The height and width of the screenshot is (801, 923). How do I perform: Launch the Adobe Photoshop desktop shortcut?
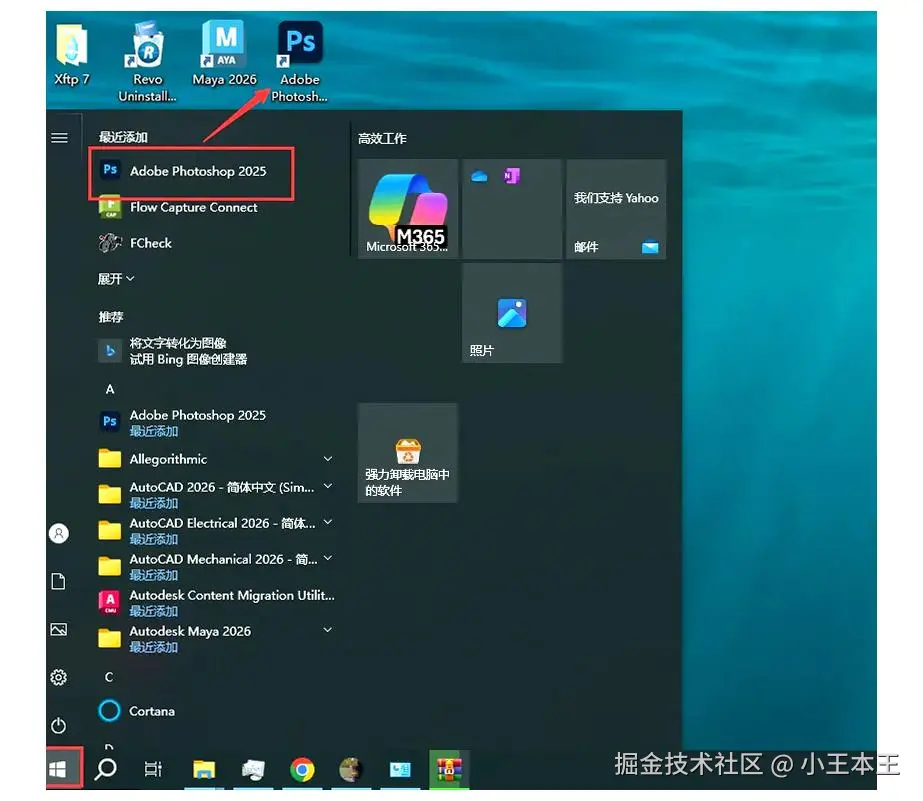point(300,62)
